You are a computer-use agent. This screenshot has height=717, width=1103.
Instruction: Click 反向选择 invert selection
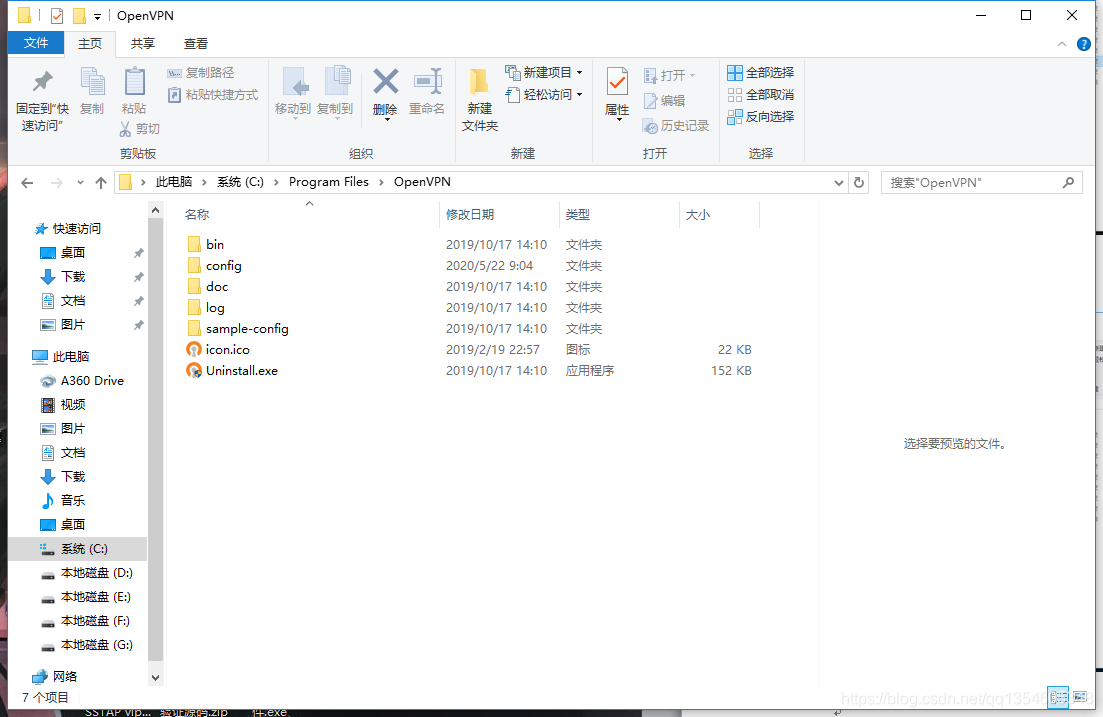tap(760, 117)
